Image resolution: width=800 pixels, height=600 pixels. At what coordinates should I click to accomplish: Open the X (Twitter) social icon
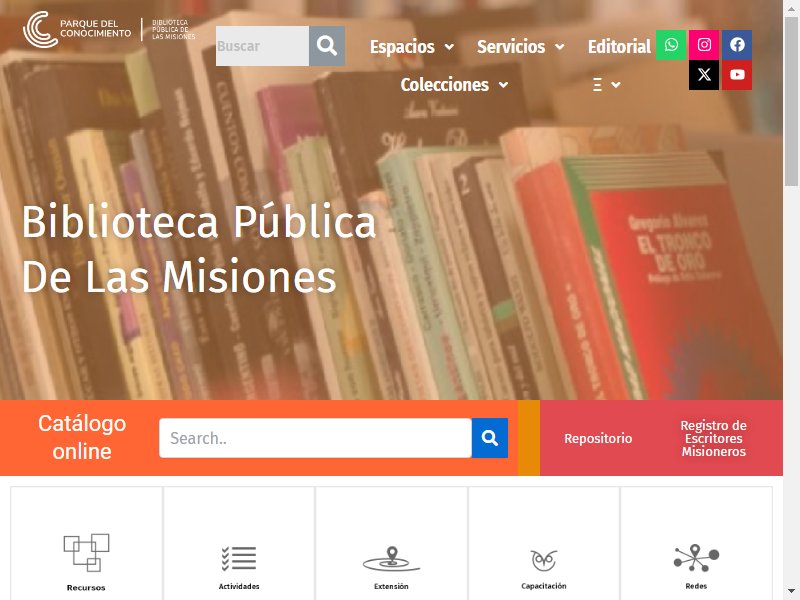tap(704, 75)
